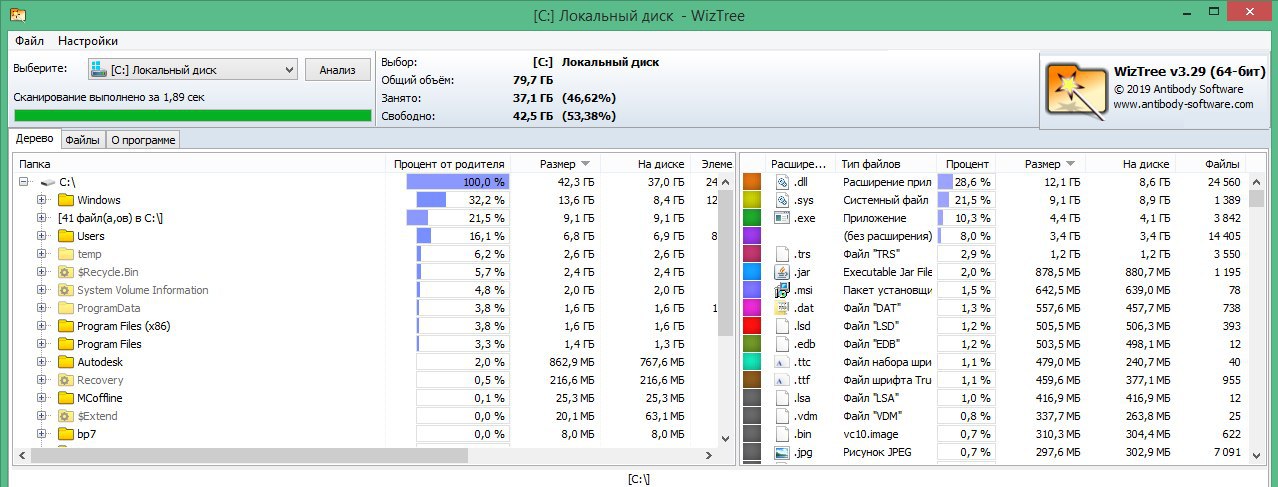Image resolution: width=1278 pixels, height=487 pixels.
Task: Expand the $Extend folder node
Action: click(42, 416)
